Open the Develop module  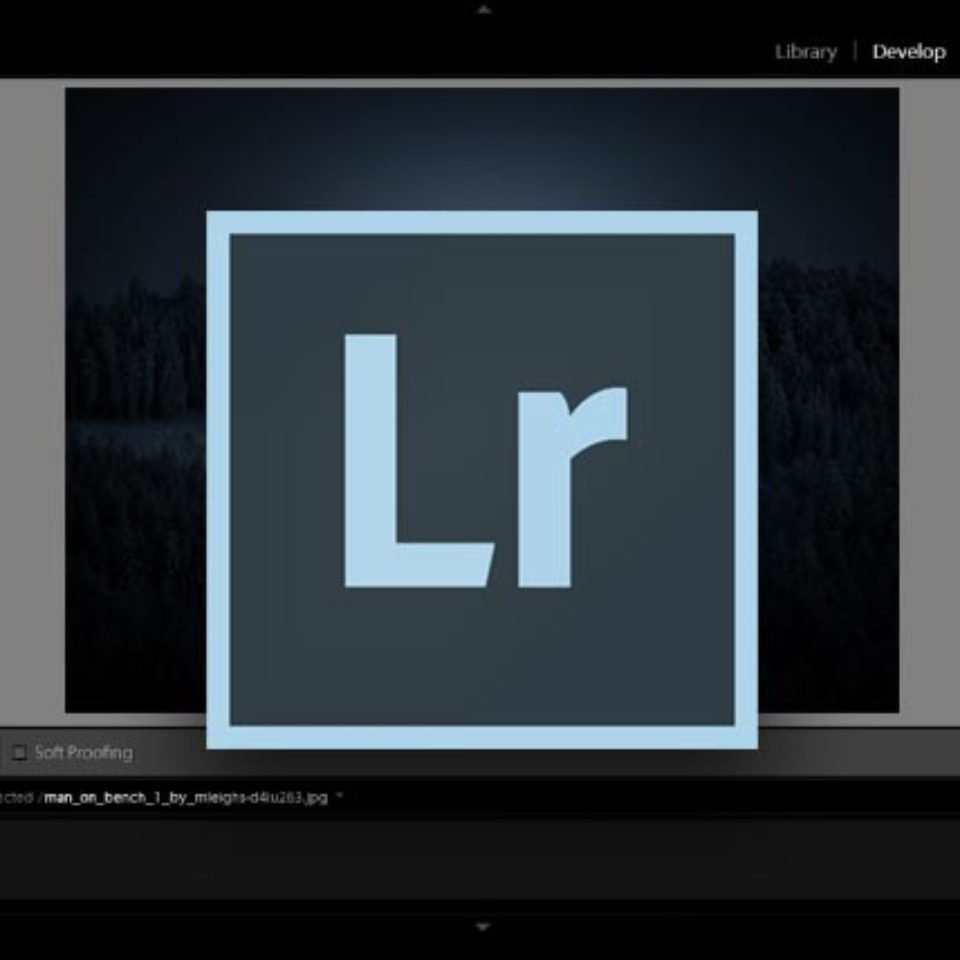[909, 52]
